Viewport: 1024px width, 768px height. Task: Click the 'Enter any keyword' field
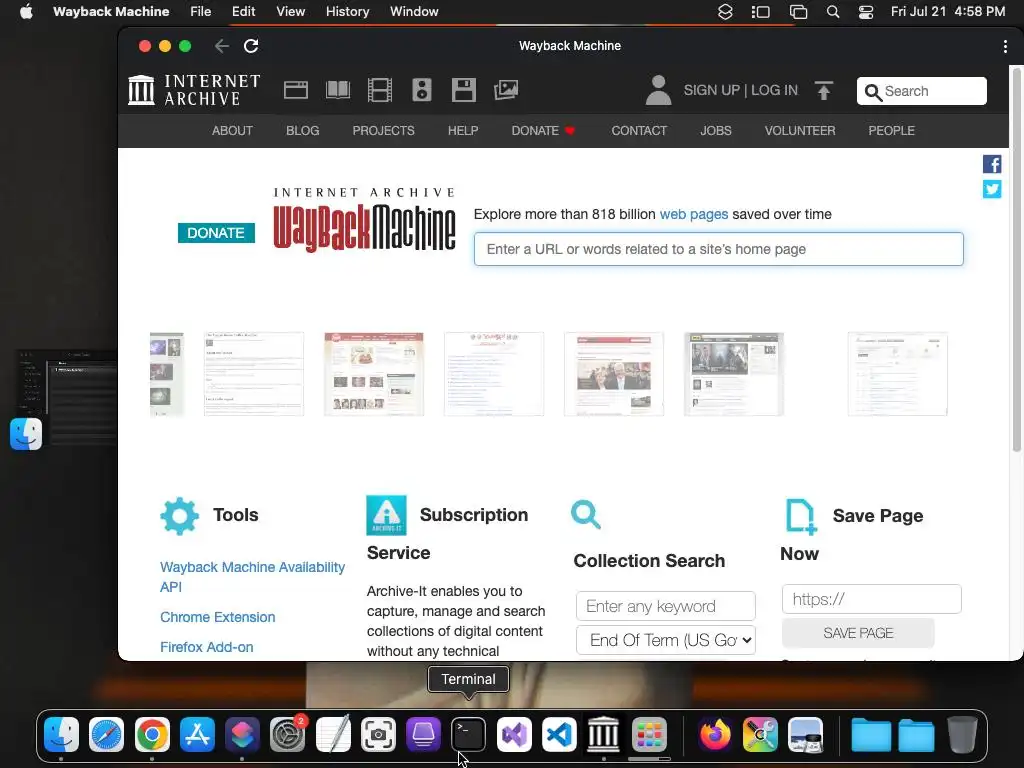coord(665,606)
